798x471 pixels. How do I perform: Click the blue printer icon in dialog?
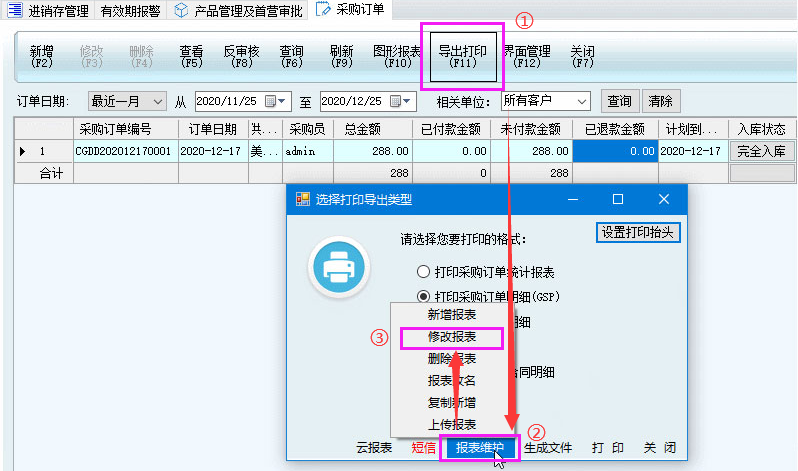pyautogui.click(x=337, y=266)
